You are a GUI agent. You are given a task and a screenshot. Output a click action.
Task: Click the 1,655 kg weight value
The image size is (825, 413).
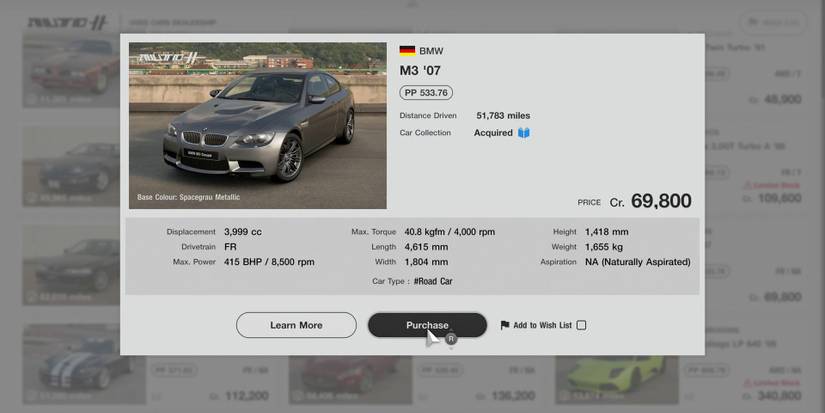point(604,247)
